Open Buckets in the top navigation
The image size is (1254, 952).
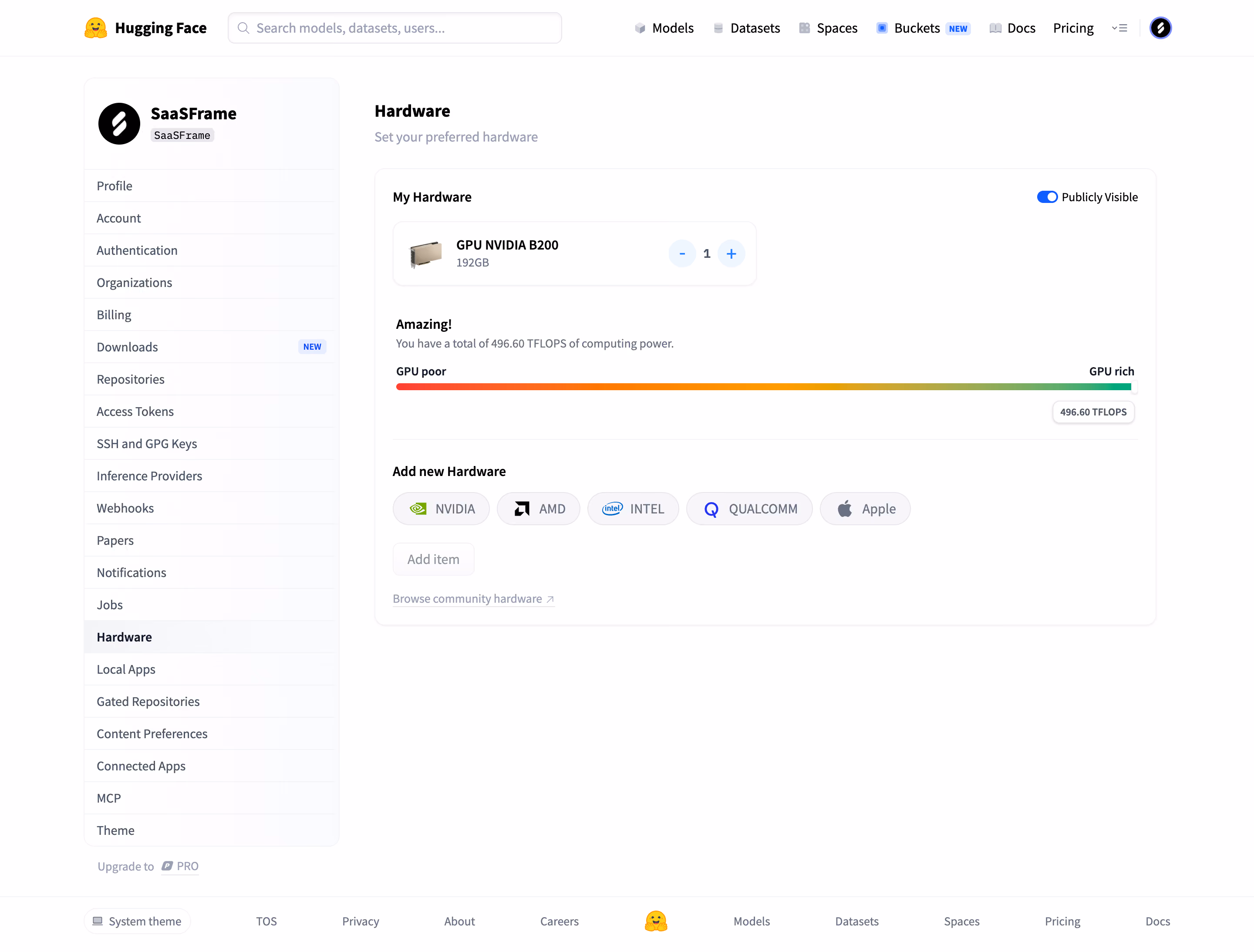(923, 28)
